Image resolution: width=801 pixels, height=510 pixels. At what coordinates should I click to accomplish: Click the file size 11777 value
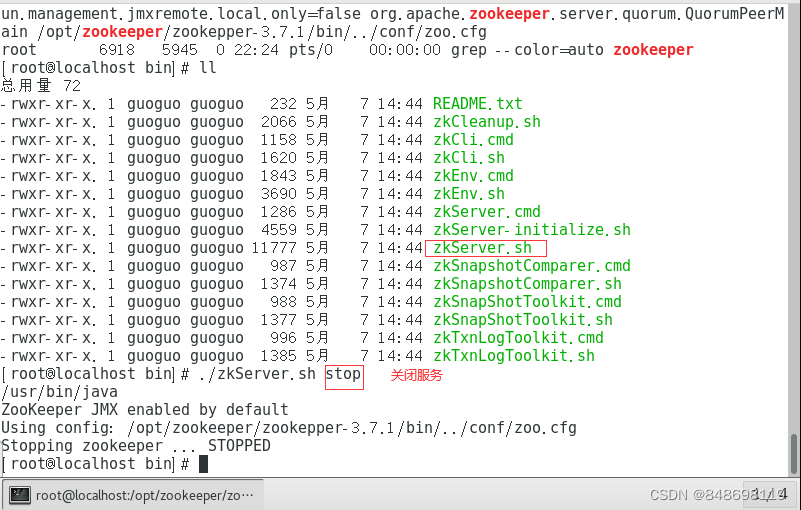tap(274, 248)
